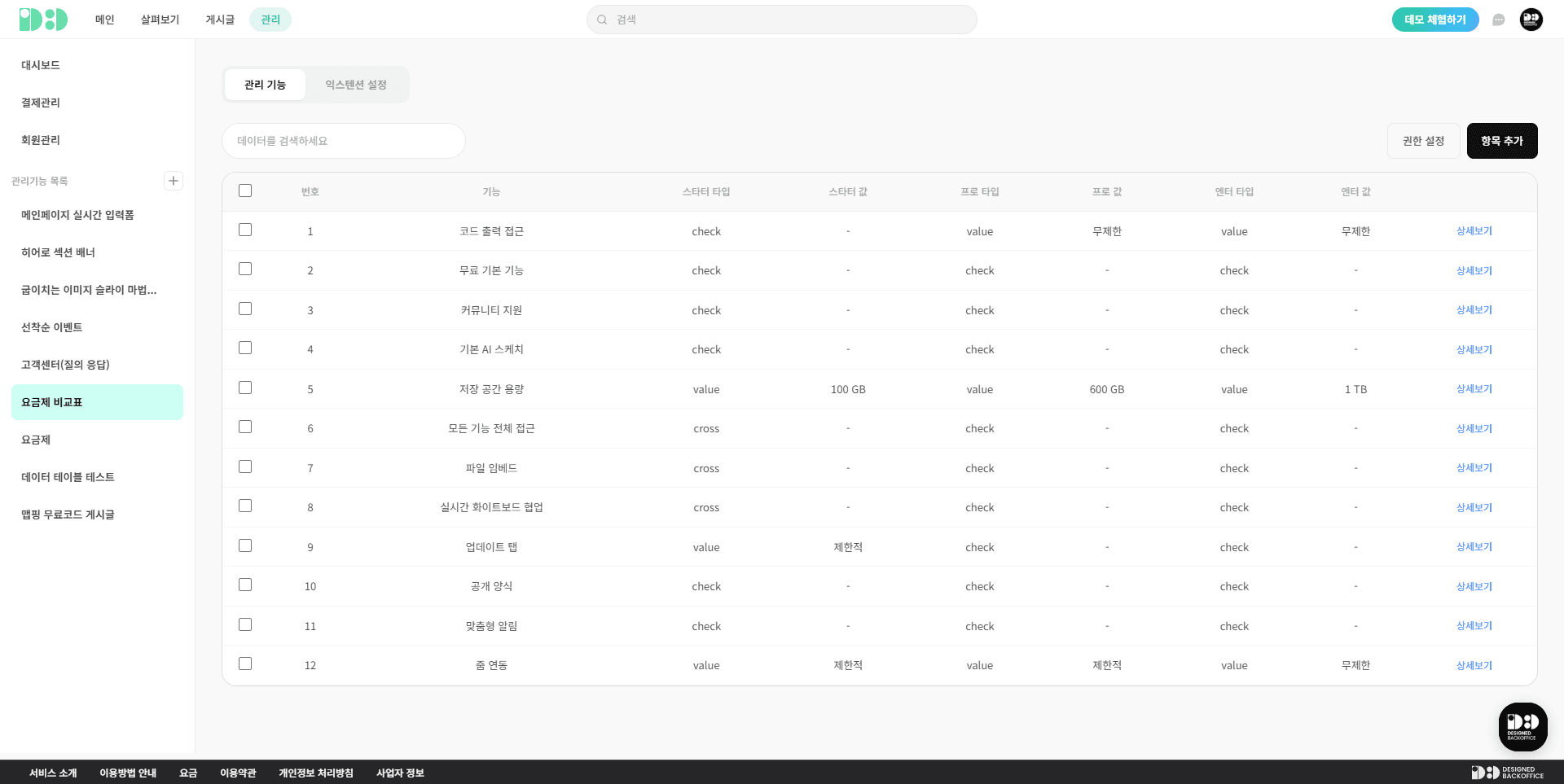The image size is (1564, 784).
Task: Click the 스타터 타입 column header
Action: pyautogui.click(x=706, y=192)
